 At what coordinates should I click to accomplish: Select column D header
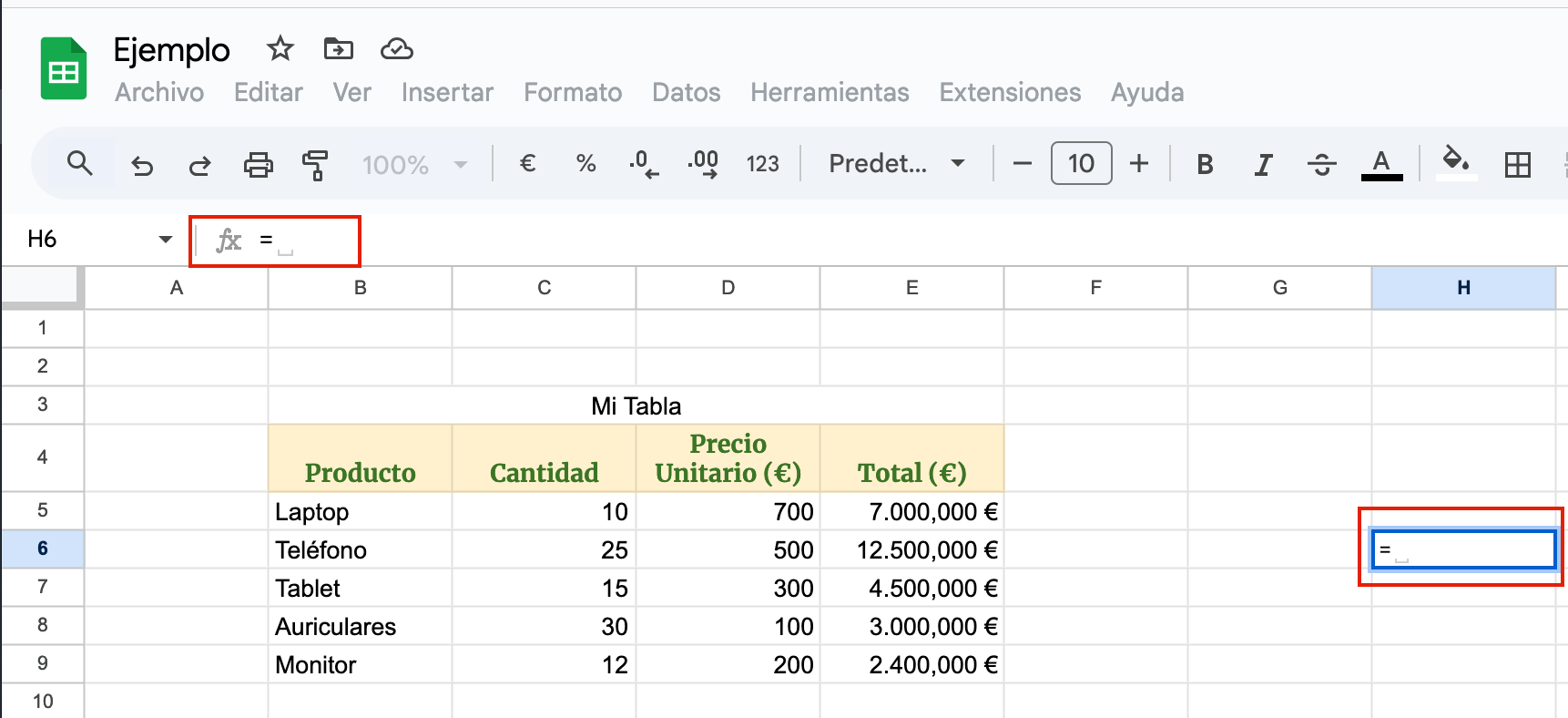click(x=728, y=288)
